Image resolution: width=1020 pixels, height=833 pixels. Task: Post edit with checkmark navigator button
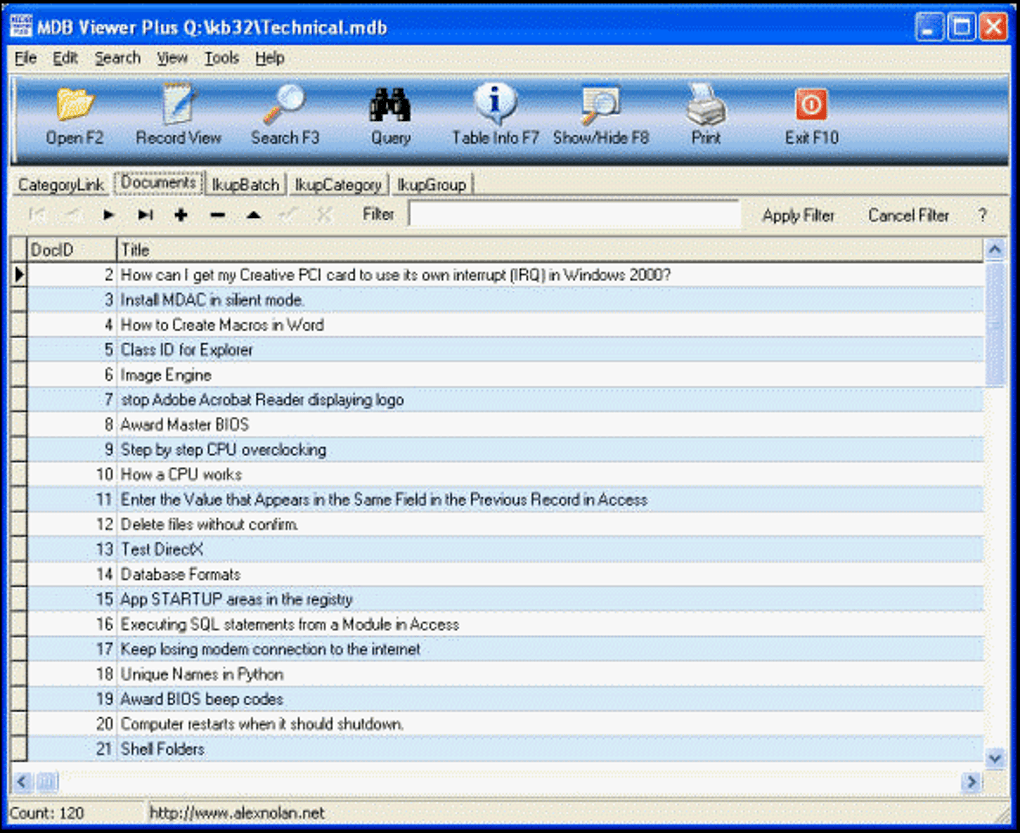(x=289, y=215)
